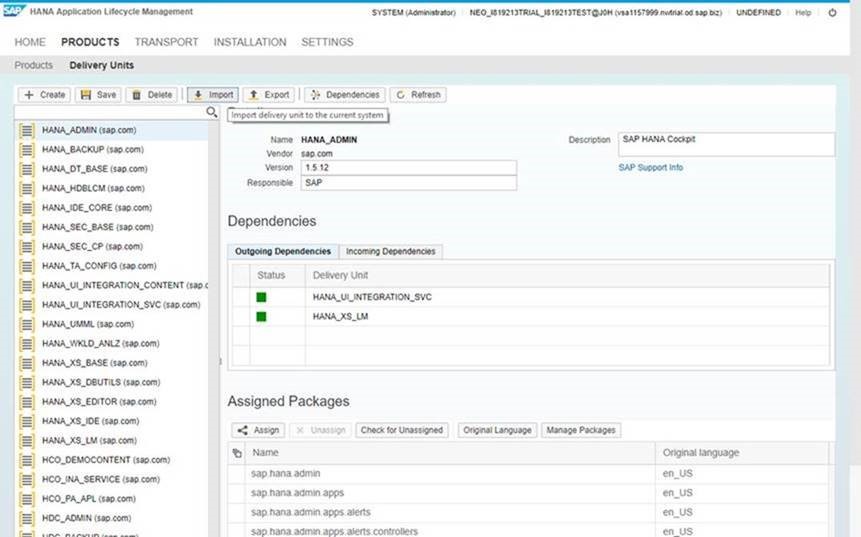Open the Dependencies view
Viewport: 861px width, 537px height.
point(345,95)
